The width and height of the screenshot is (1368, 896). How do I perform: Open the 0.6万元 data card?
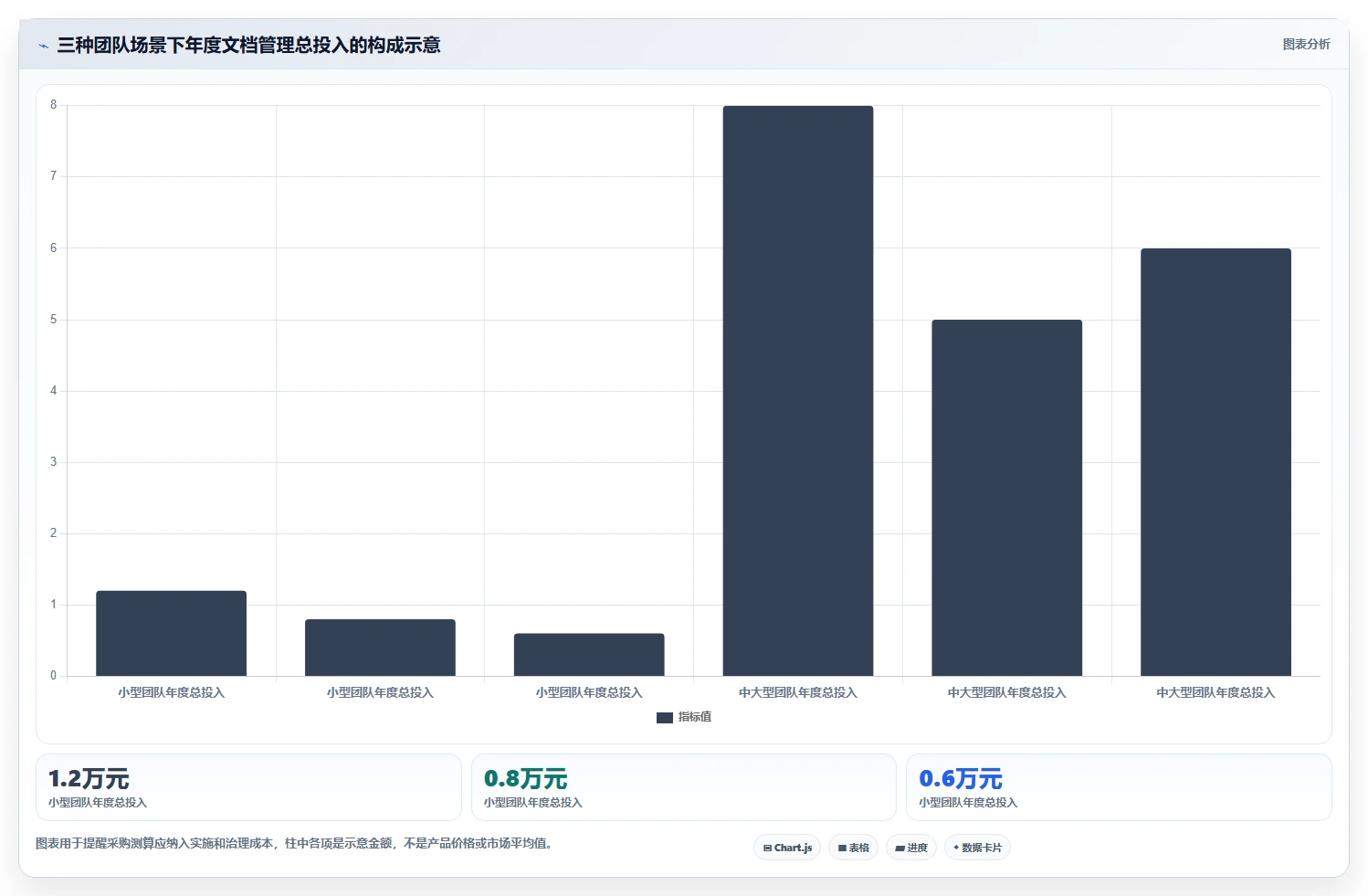[1119, 787]
